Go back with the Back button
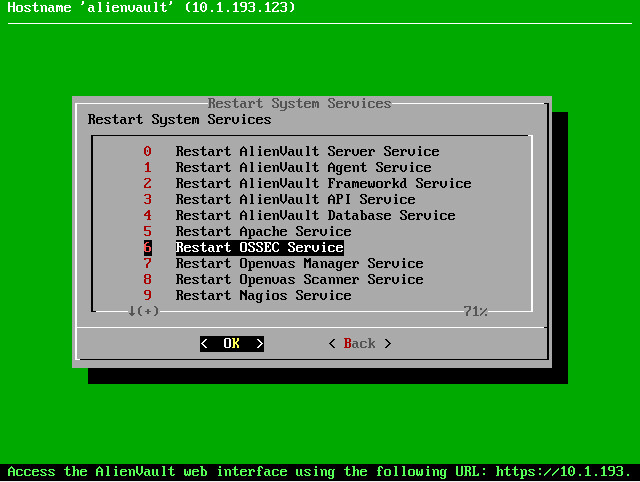The height and width of the screenshot is (482, 640). (x=360, y=344)
